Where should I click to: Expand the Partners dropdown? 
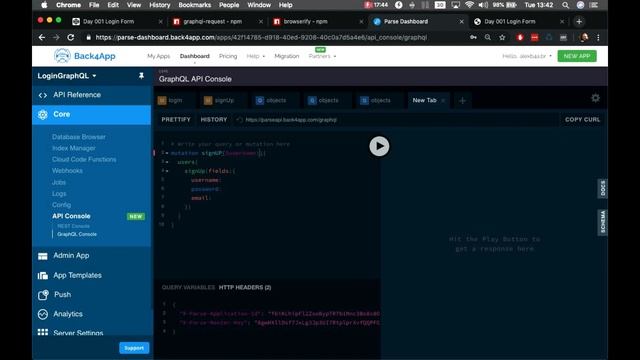(x=322, y=56)
